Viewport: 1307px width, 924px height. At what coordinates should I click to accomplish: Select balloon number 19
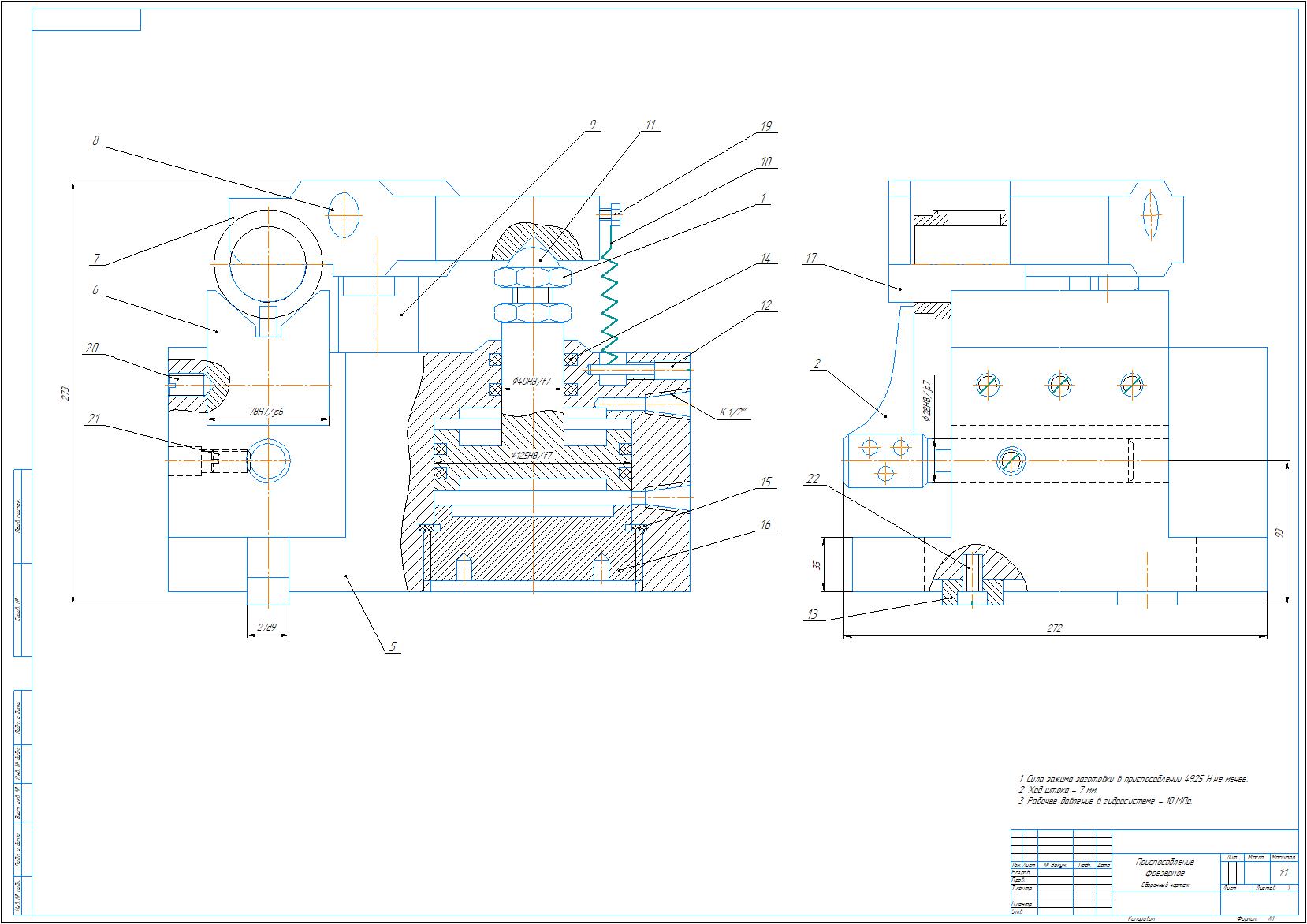coord(765,126)
